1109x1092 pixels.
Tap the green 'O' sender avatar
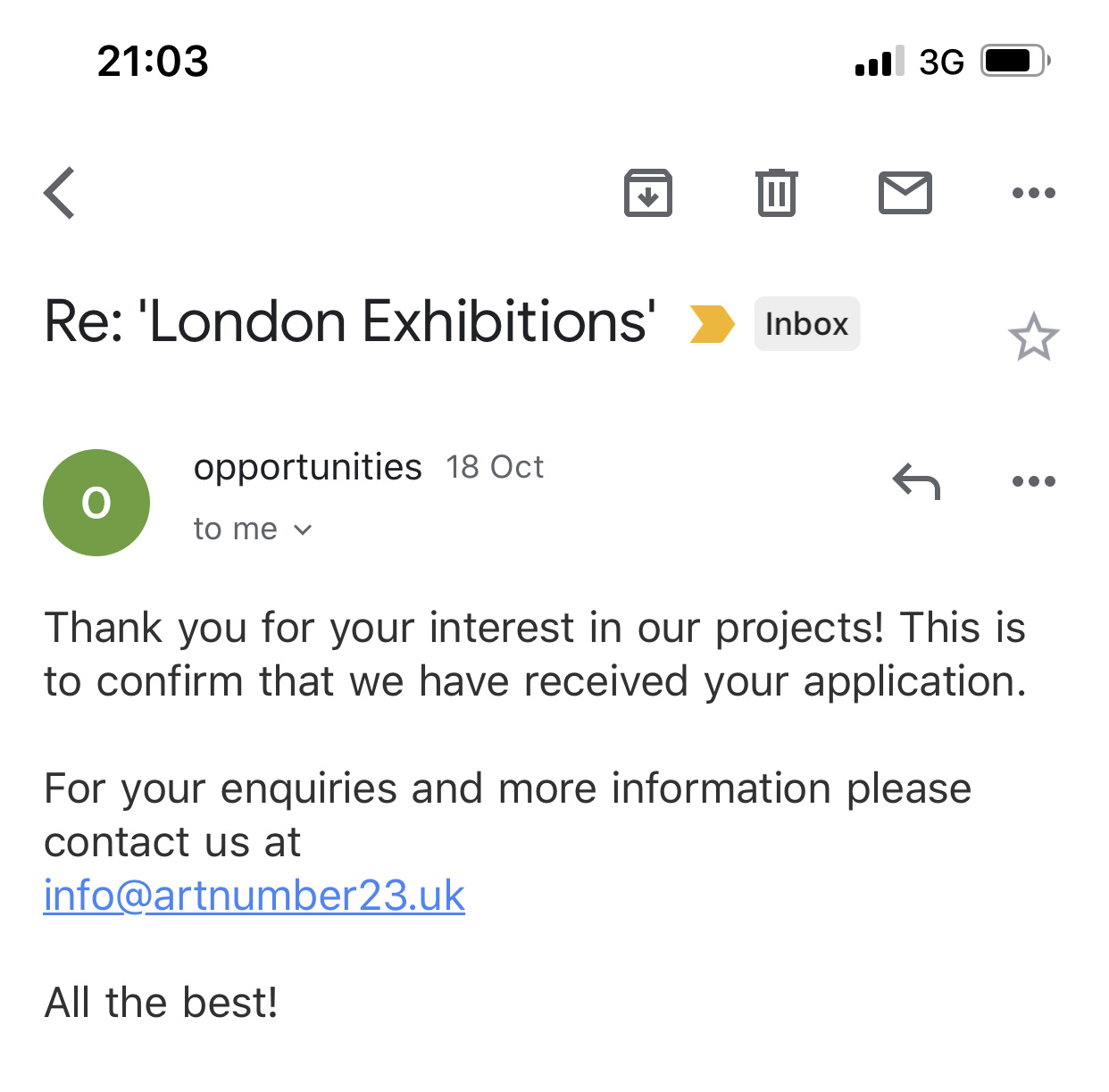tap(96, 503)
